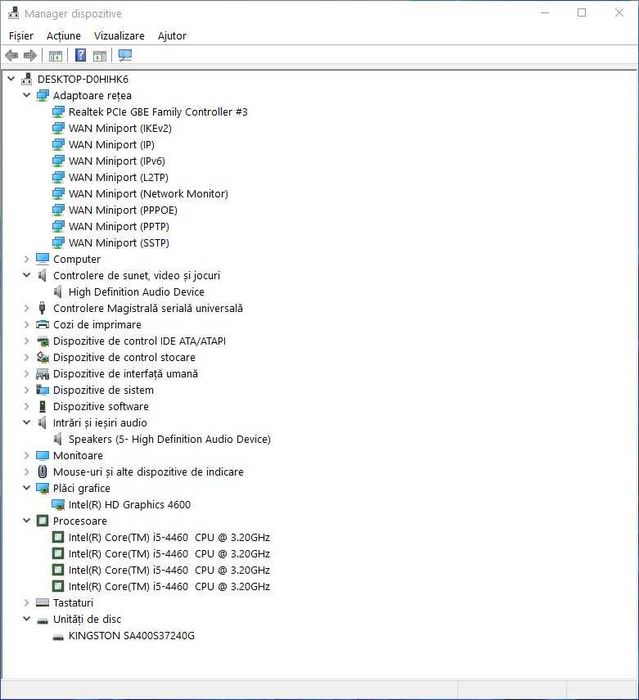The width and height of the screenshot is (639, 700).
Task: Click the Back arrow toolbar icon
Action: pyautogui.click(x=12, y=56)
